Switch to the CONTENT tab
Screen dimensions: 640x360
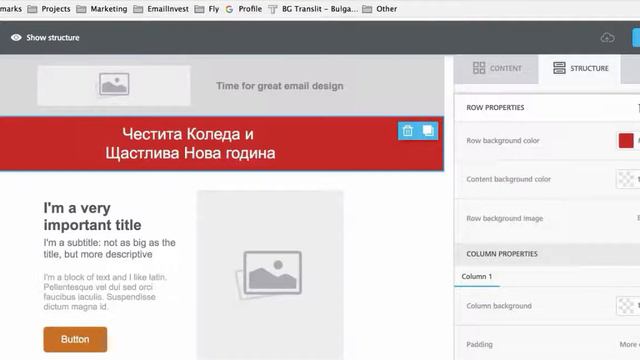click(x=497, y=68)
